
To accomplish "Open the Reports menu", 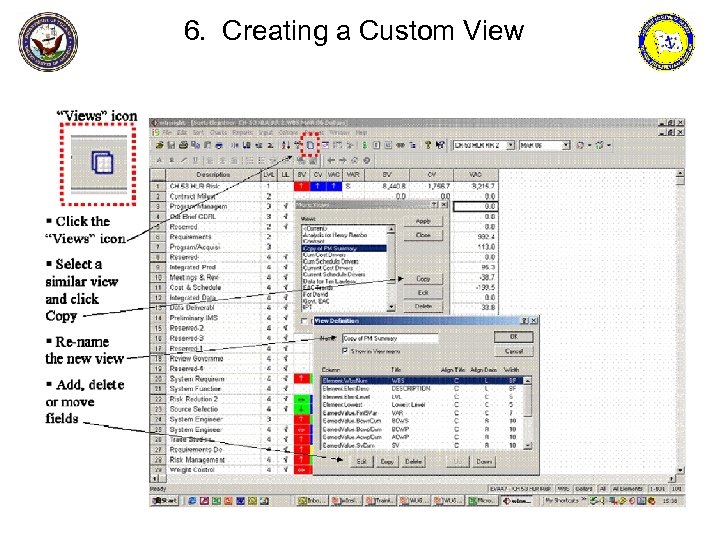I will coord(242,132).
